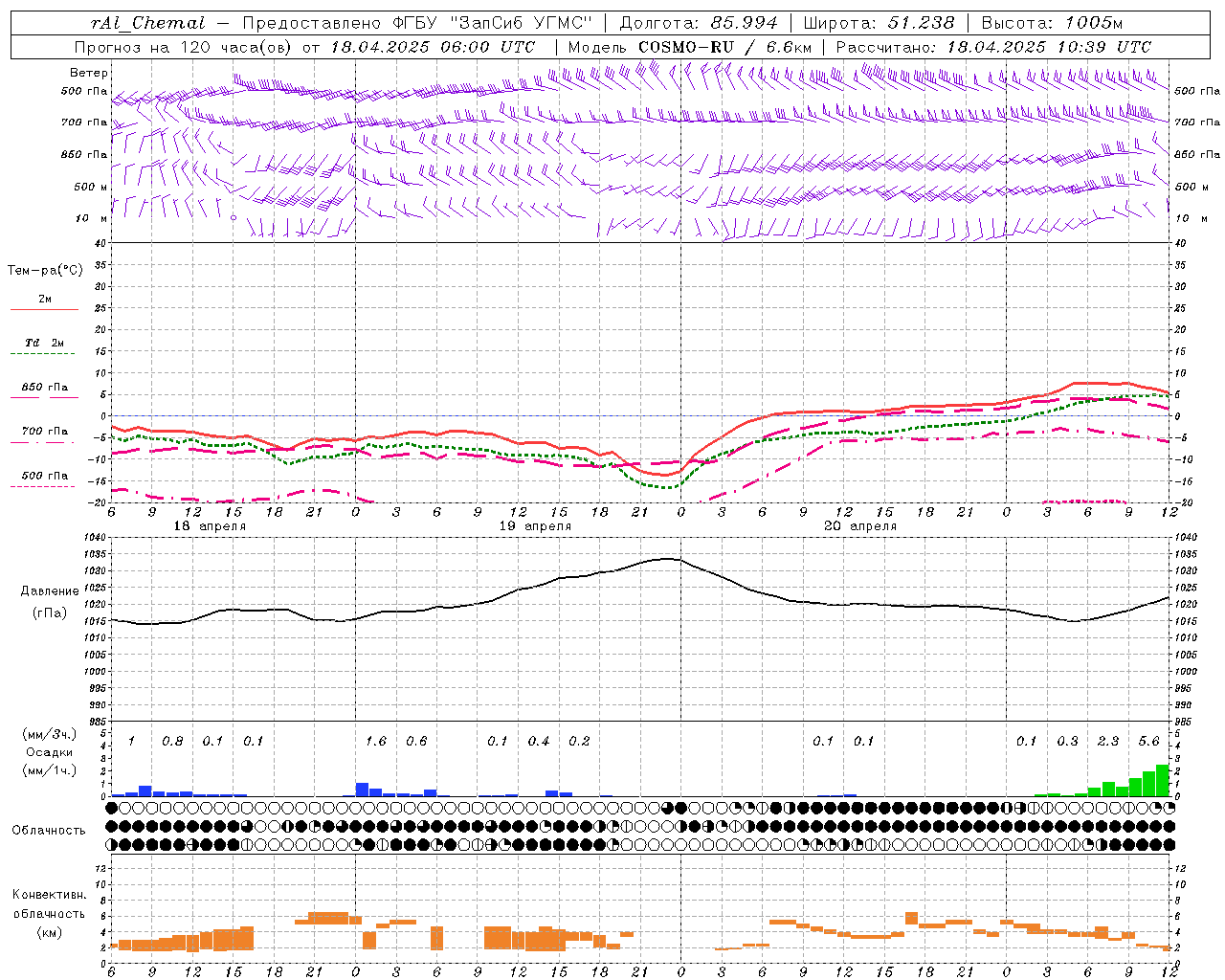The width and height of the screenshot is (1225, 980).
Task: Click the 500 м wind level label on left
Action: [x=91, y=187]
